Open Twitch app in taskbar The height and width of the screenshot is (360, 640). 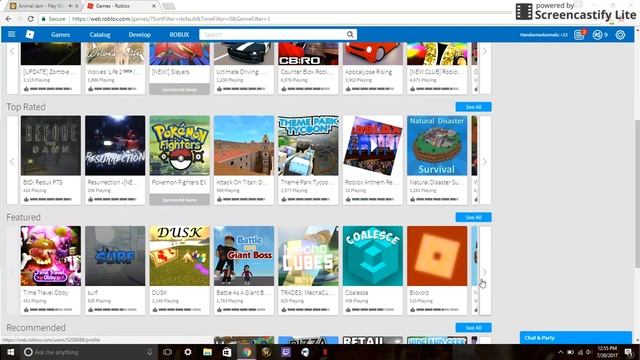pyautogui.click(x=286, y=352)
